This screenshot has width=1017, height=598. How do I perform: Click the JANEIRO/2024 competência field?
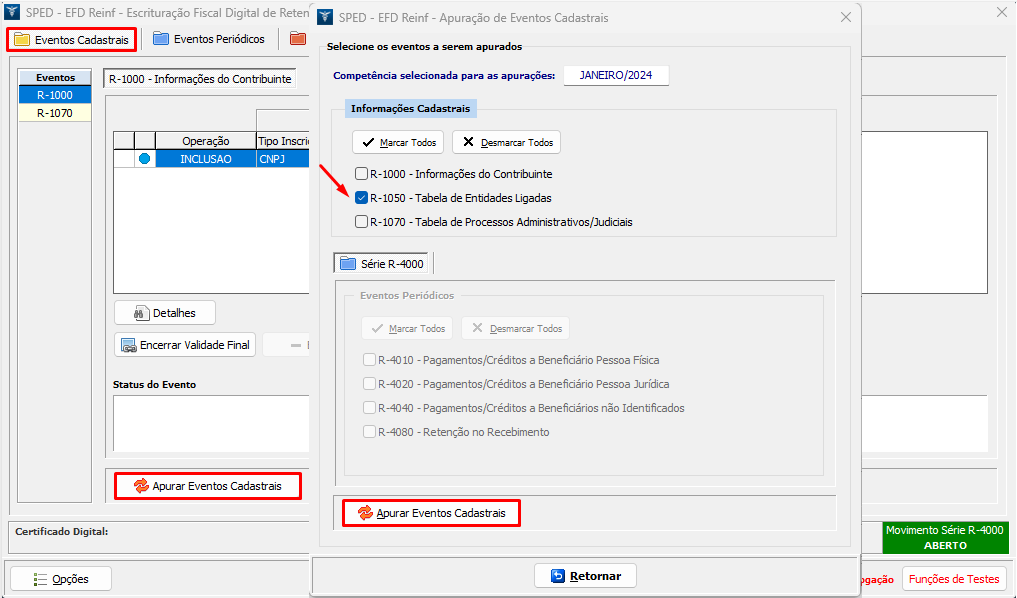click(615, 76)
